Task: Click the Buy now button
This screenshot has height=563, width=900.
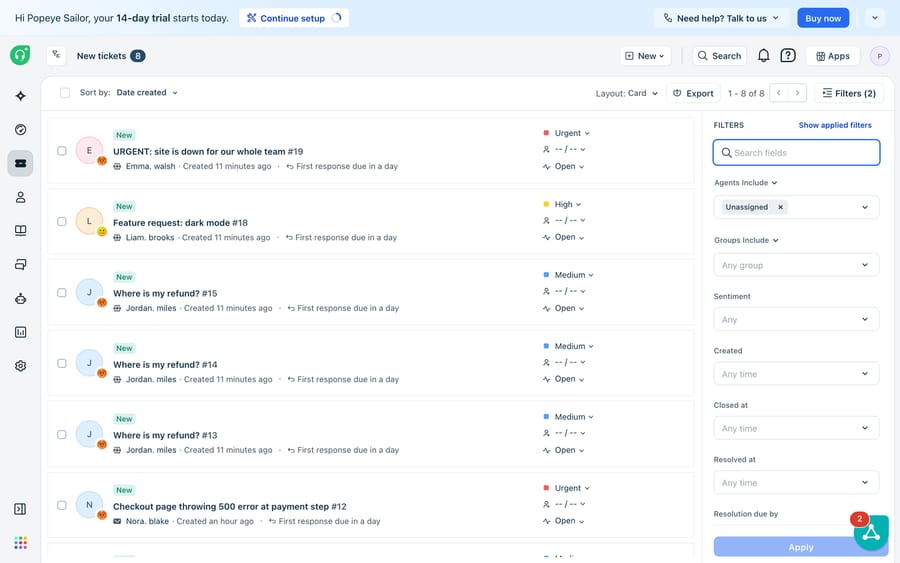Action: pyautogui.click(x=823, y=18)
